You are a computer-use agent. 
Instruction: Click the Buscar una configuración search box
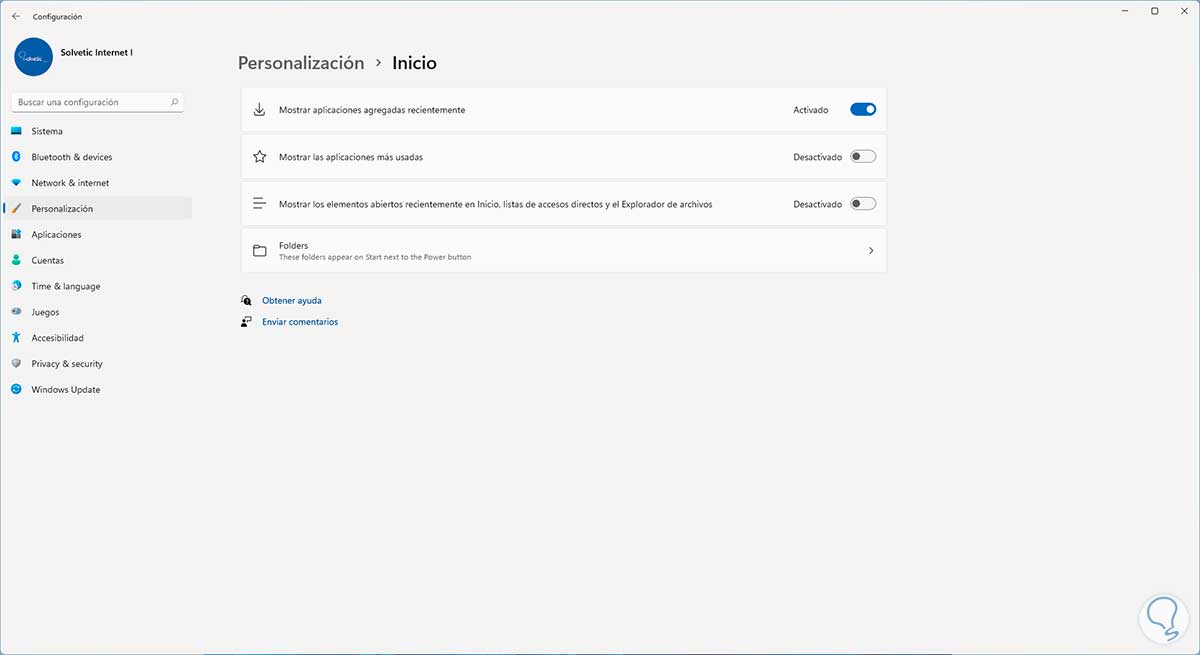point(92,102)
